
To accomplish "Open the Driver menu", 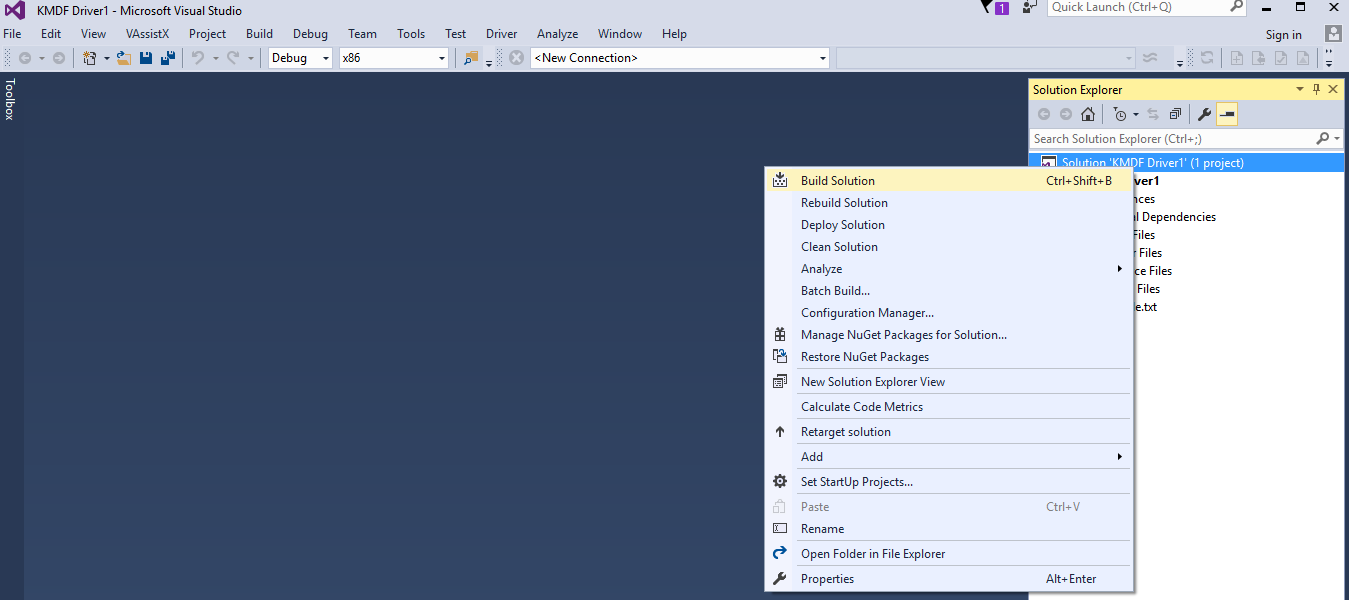I will [502, 34].
